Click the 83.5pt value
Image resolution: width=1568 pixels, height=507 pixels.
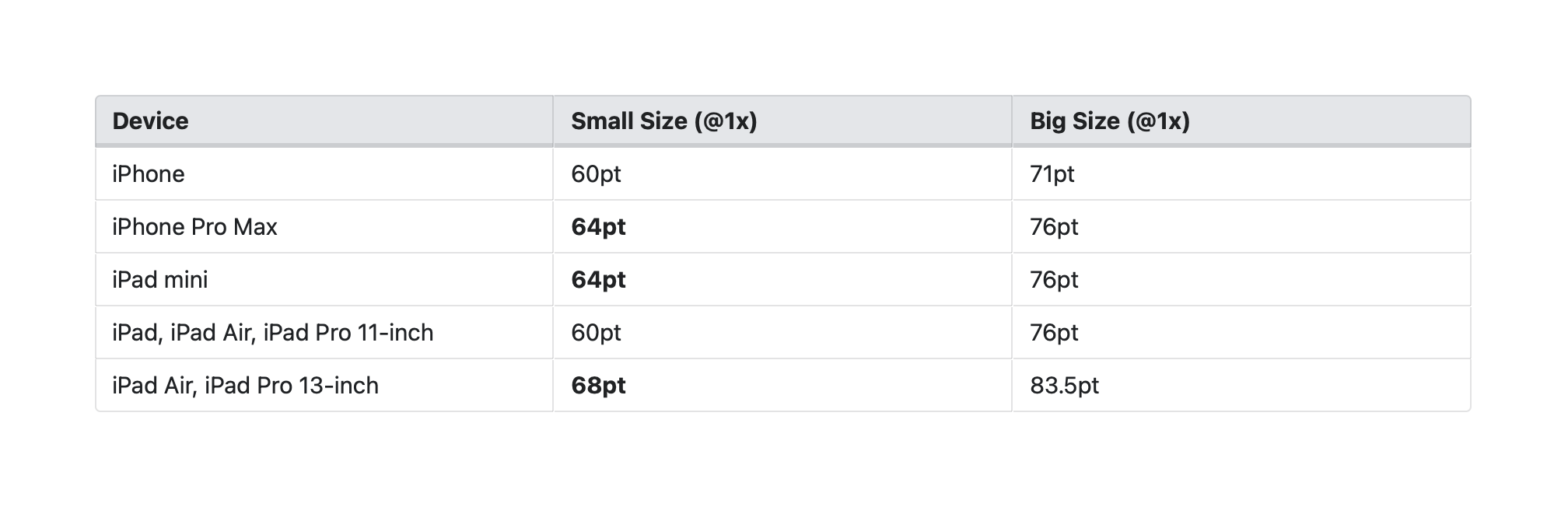tap(1064, 386)
